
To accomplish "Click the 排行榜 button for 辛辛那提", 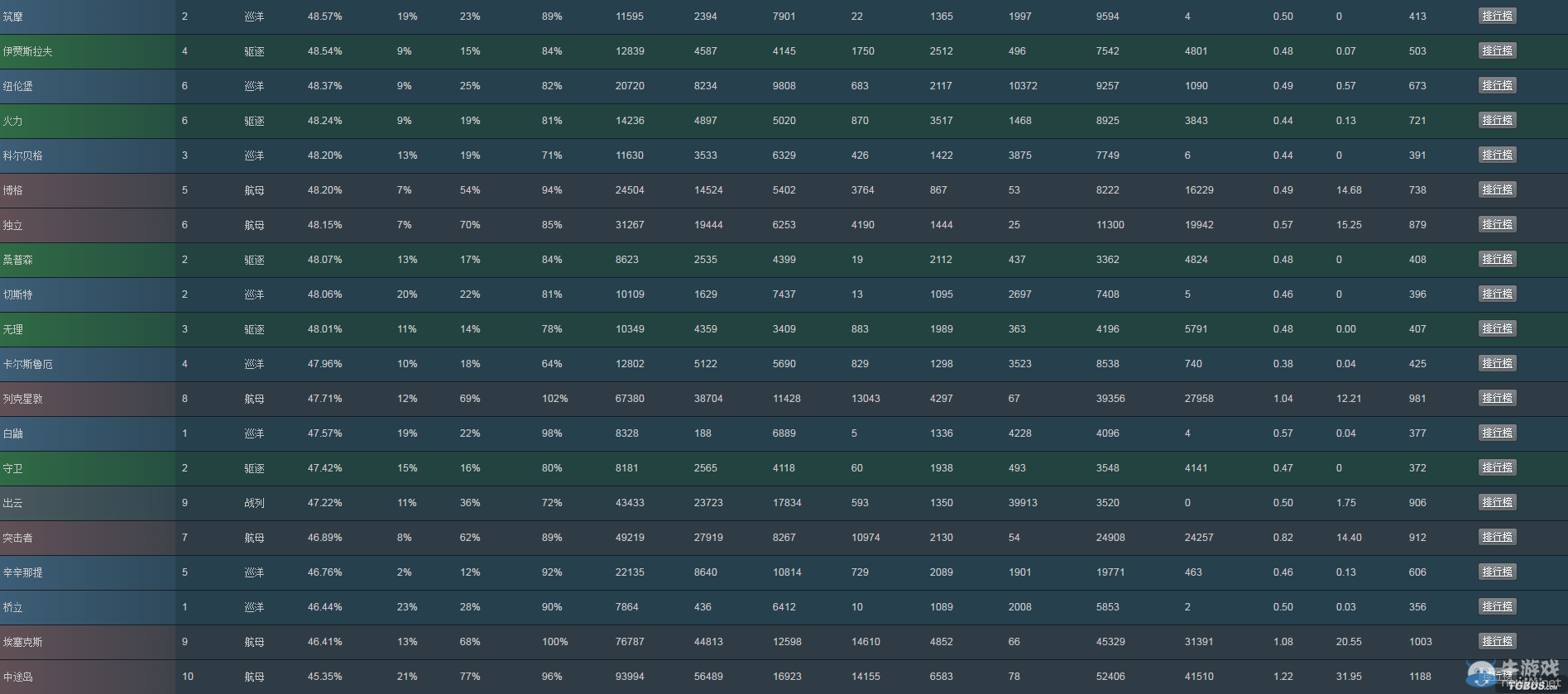I will point(1497,572).
